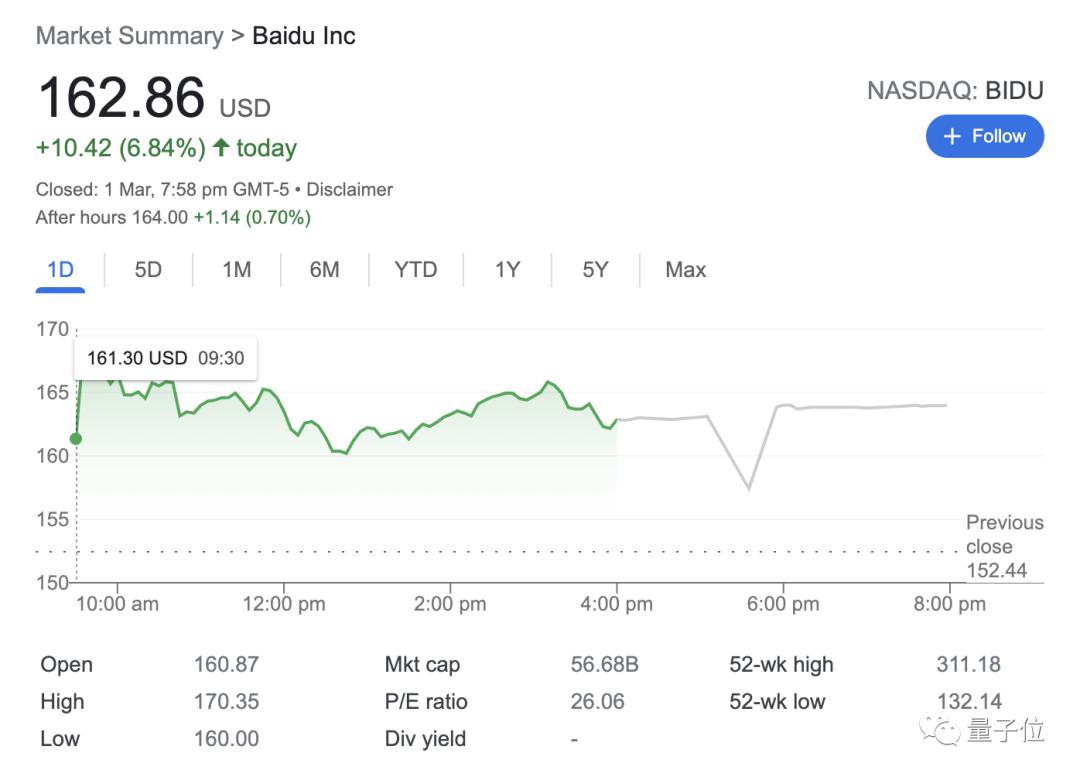The width and height of the screenshot is (1080, 777).
Task: Switch to the 5Y chart tab
Action: [x=595, y=270]
